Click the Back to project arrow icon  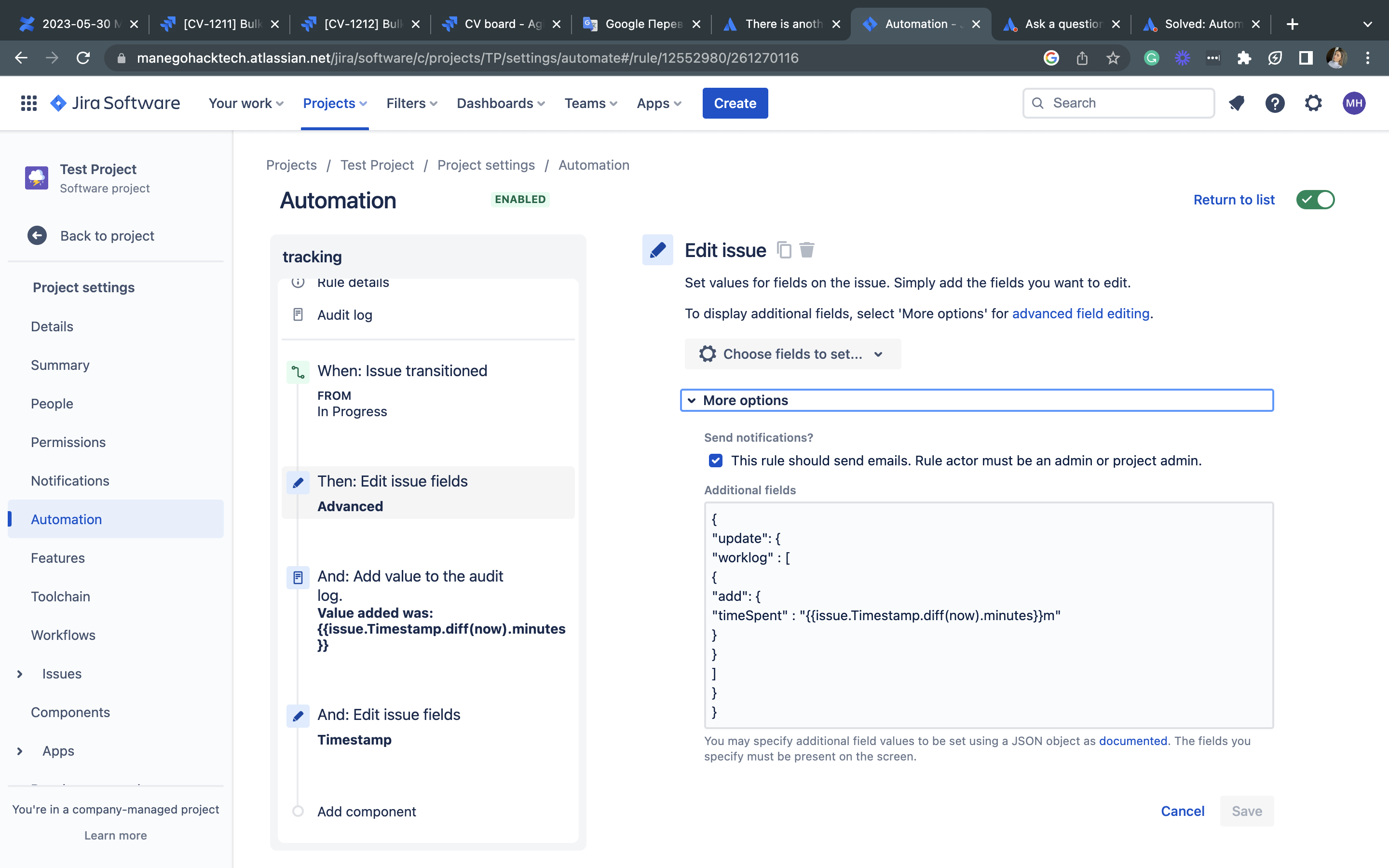(37, 235)
